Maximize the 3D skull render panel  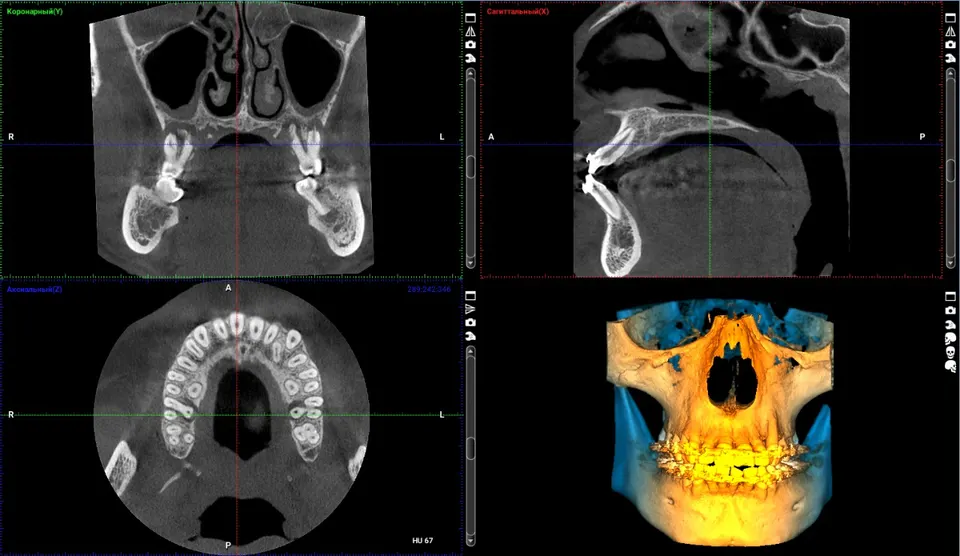950,296
